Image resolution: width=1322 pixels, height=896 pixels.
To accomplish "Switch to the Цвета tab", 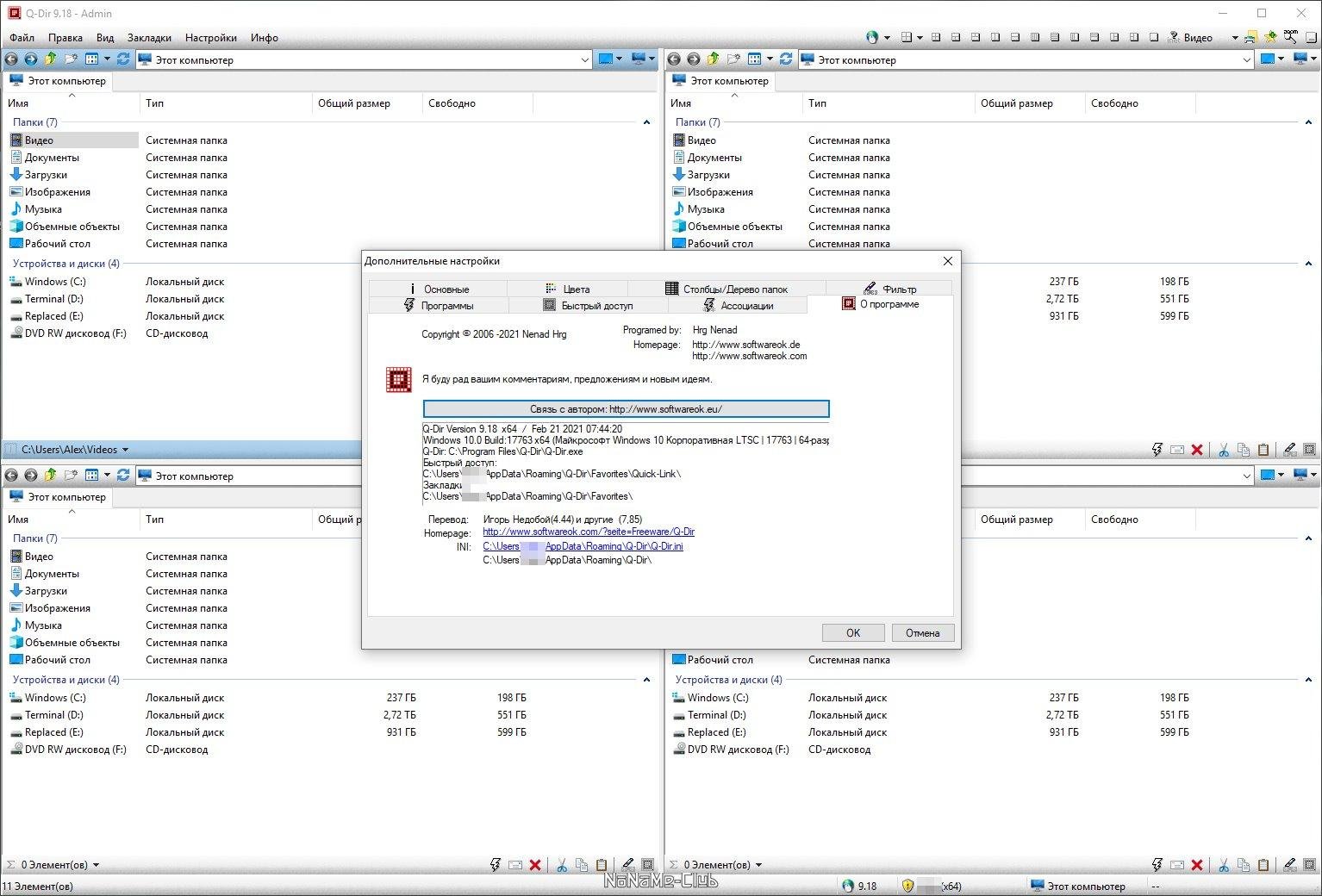I will (576, 289).
